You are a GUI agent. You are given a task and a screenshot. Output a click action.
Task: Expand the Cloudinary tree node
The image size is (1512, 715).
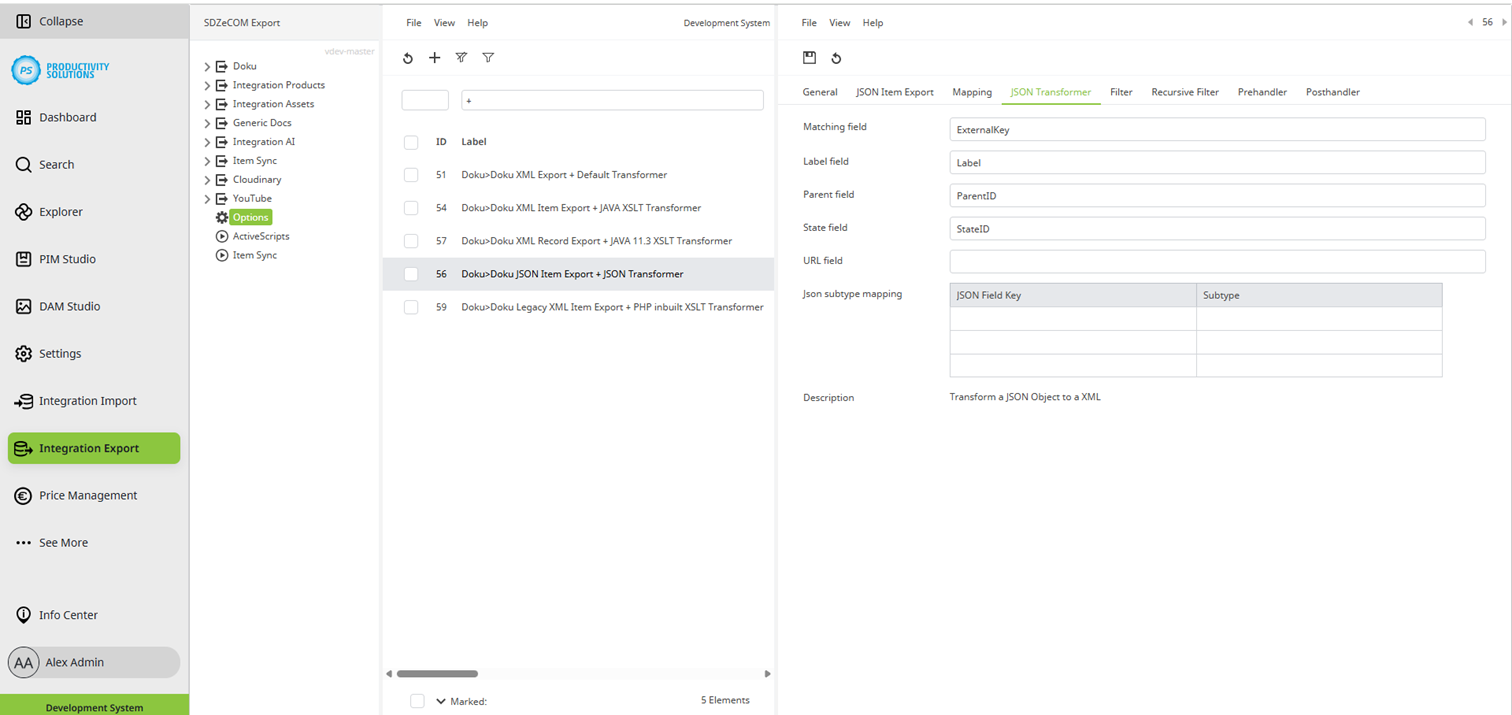(x=206, y=179)
